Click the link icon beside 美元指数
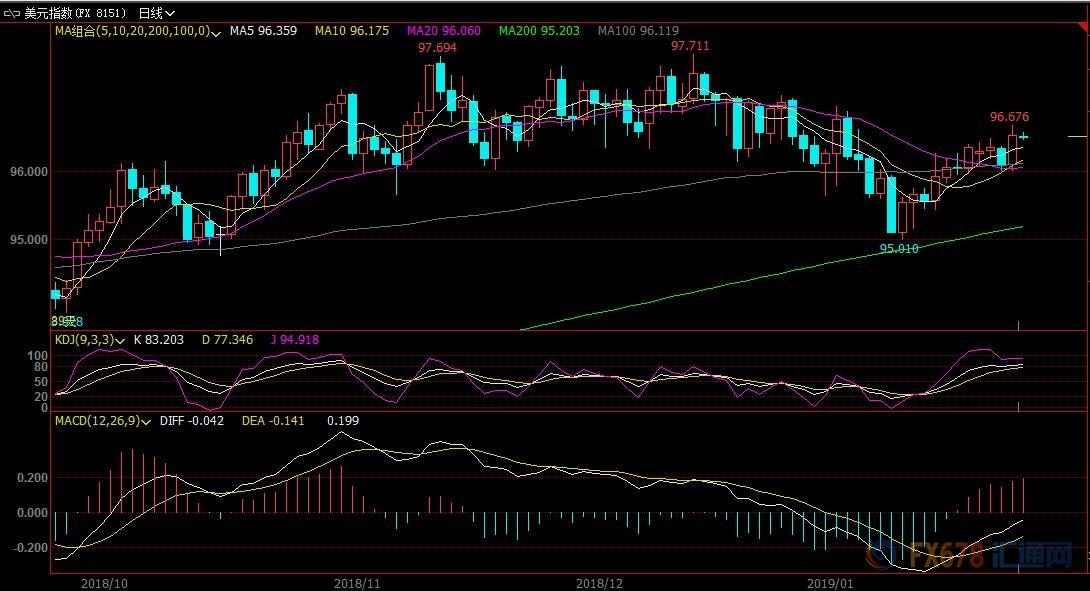Screen dimensions: 1090x591 tap(10, 13)
